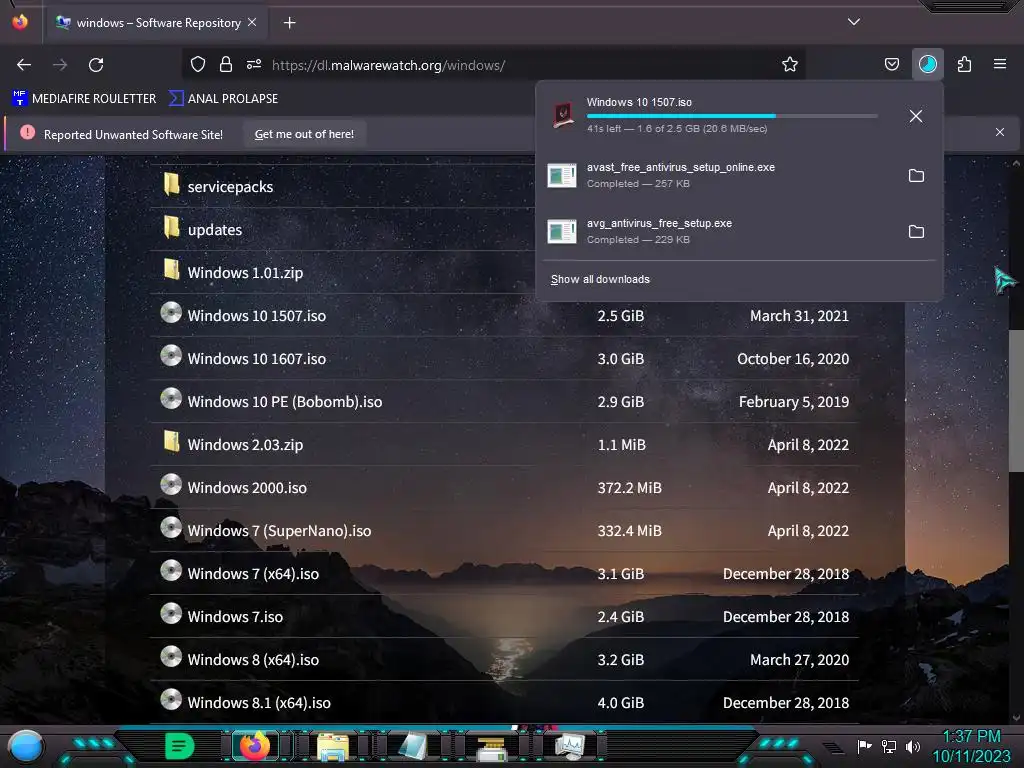The width and height of the screenshot is (1024, 768).
Task: Open the second bookmark in the bookmarks toolbar
Action: (223, 99)
